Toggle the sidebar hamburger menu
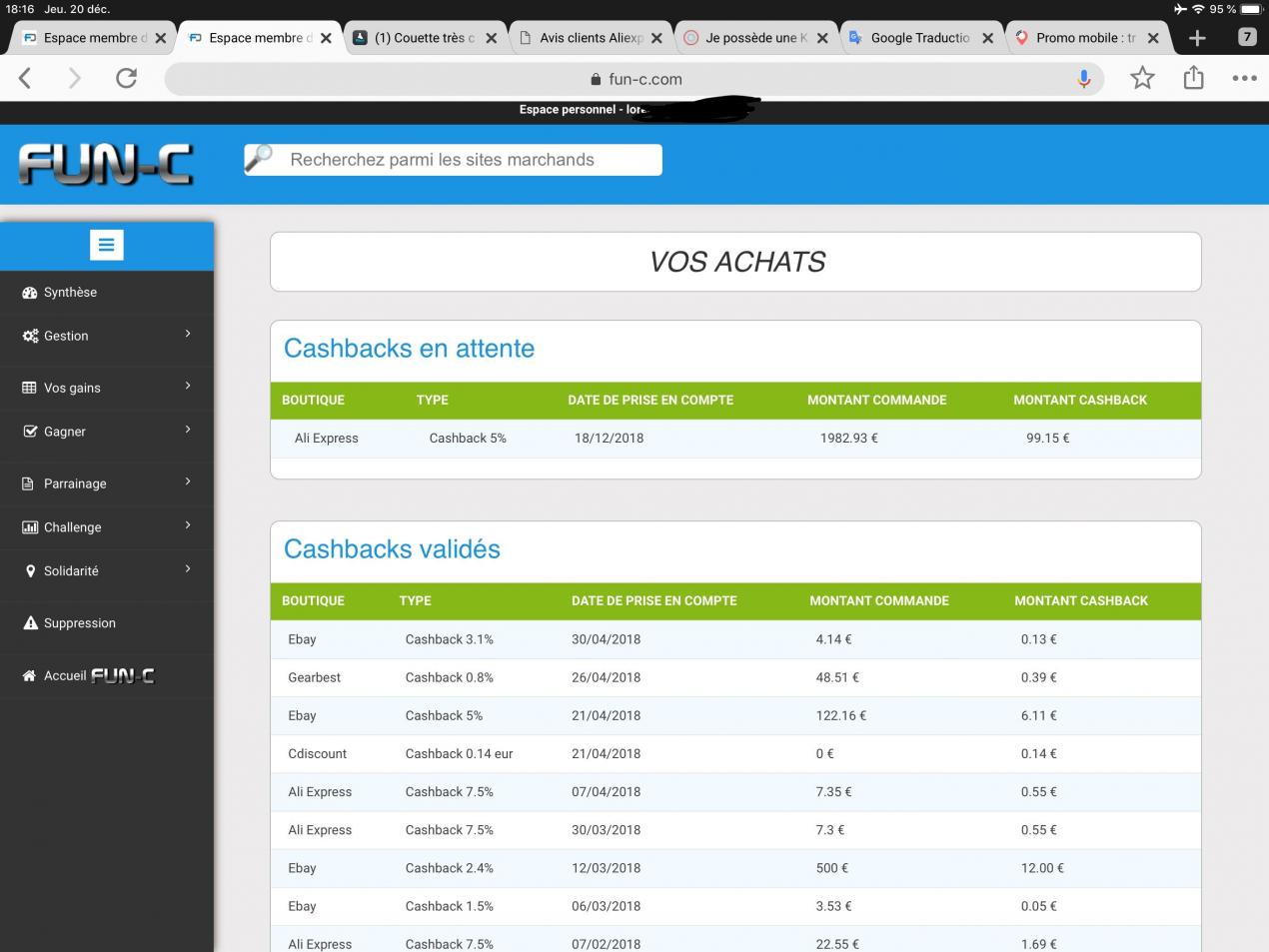Screen dimensions: 1269x952 pos(106,245)
